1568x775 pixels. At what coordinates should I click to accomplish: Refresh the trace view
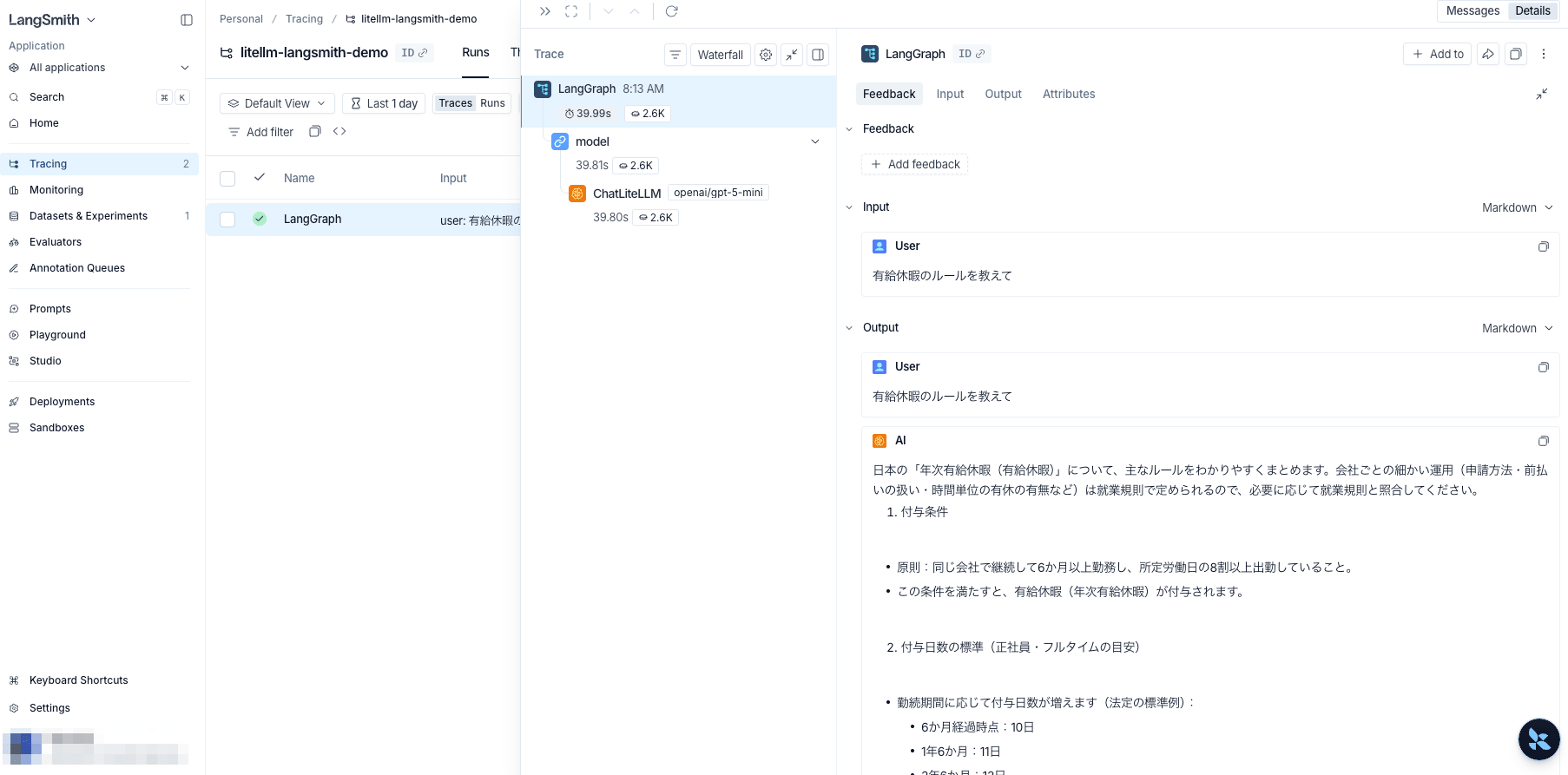(671, 11)
